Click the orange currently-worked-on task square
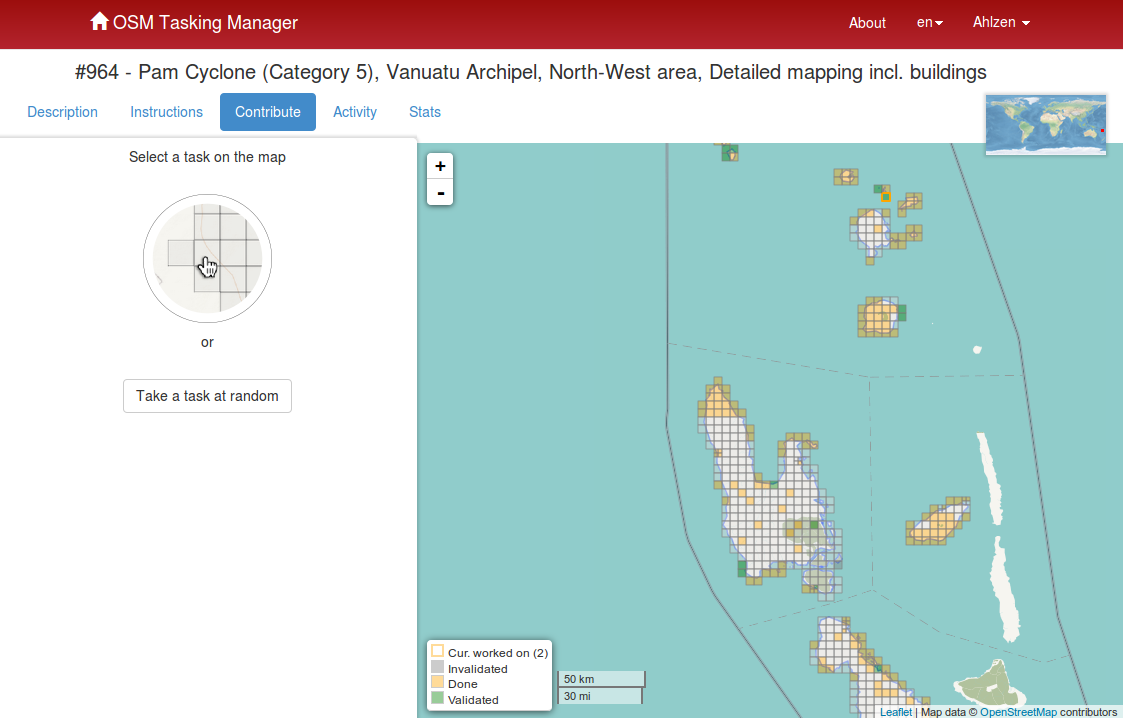 886,196
